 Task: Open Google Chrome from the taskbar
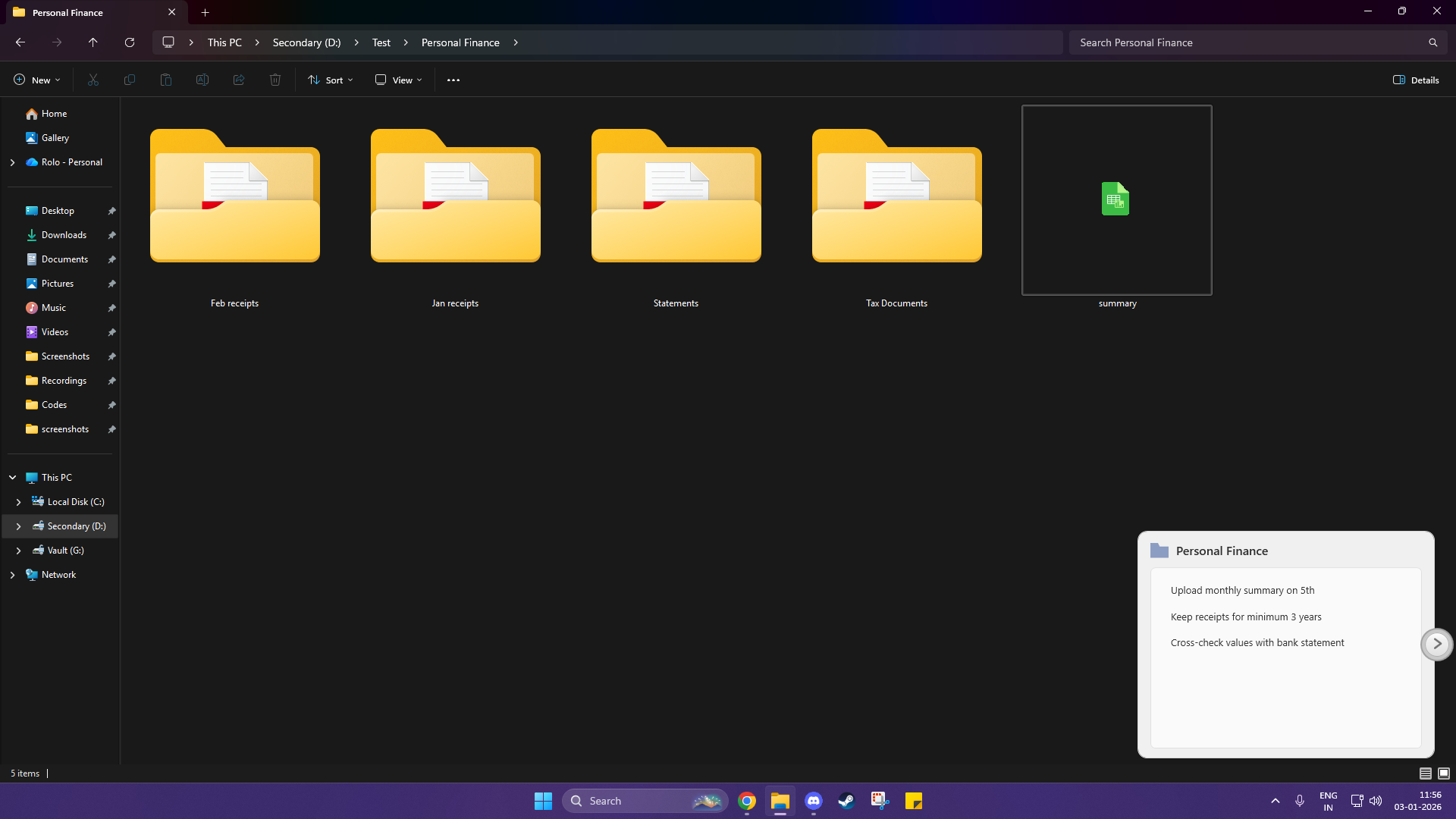(745, 800)
